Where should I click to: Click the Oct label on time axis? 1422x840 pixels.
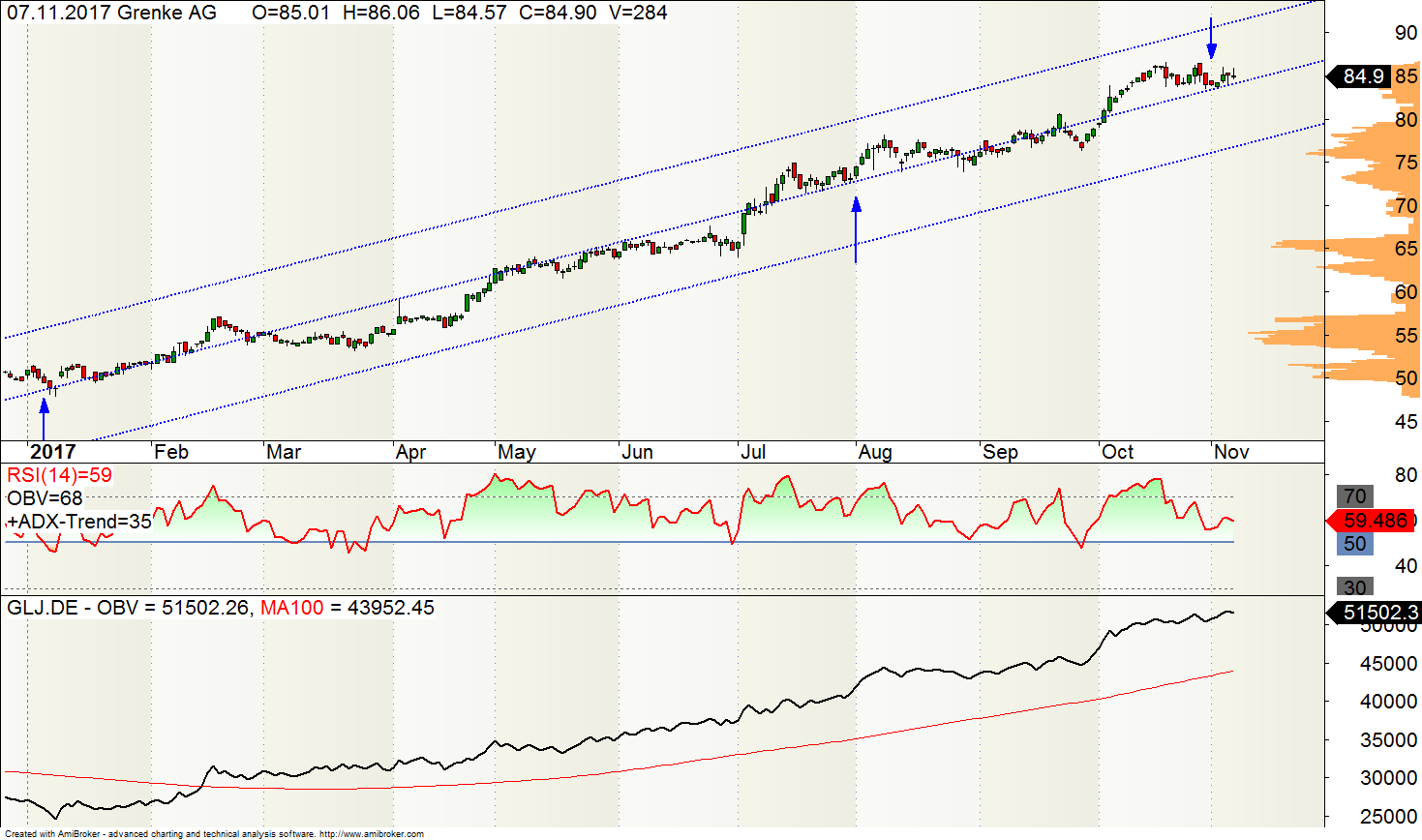[1117, 452]
